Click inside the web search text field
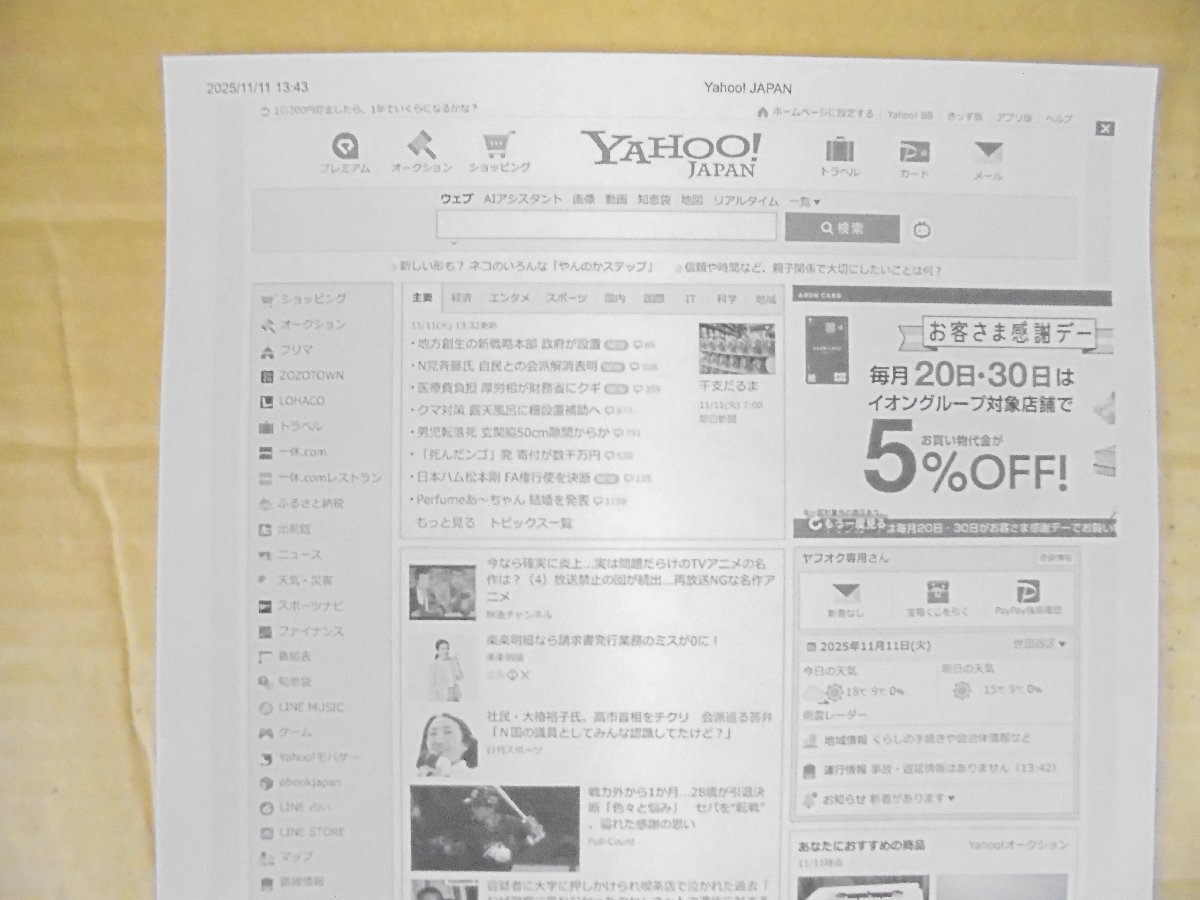 [606, 227]
